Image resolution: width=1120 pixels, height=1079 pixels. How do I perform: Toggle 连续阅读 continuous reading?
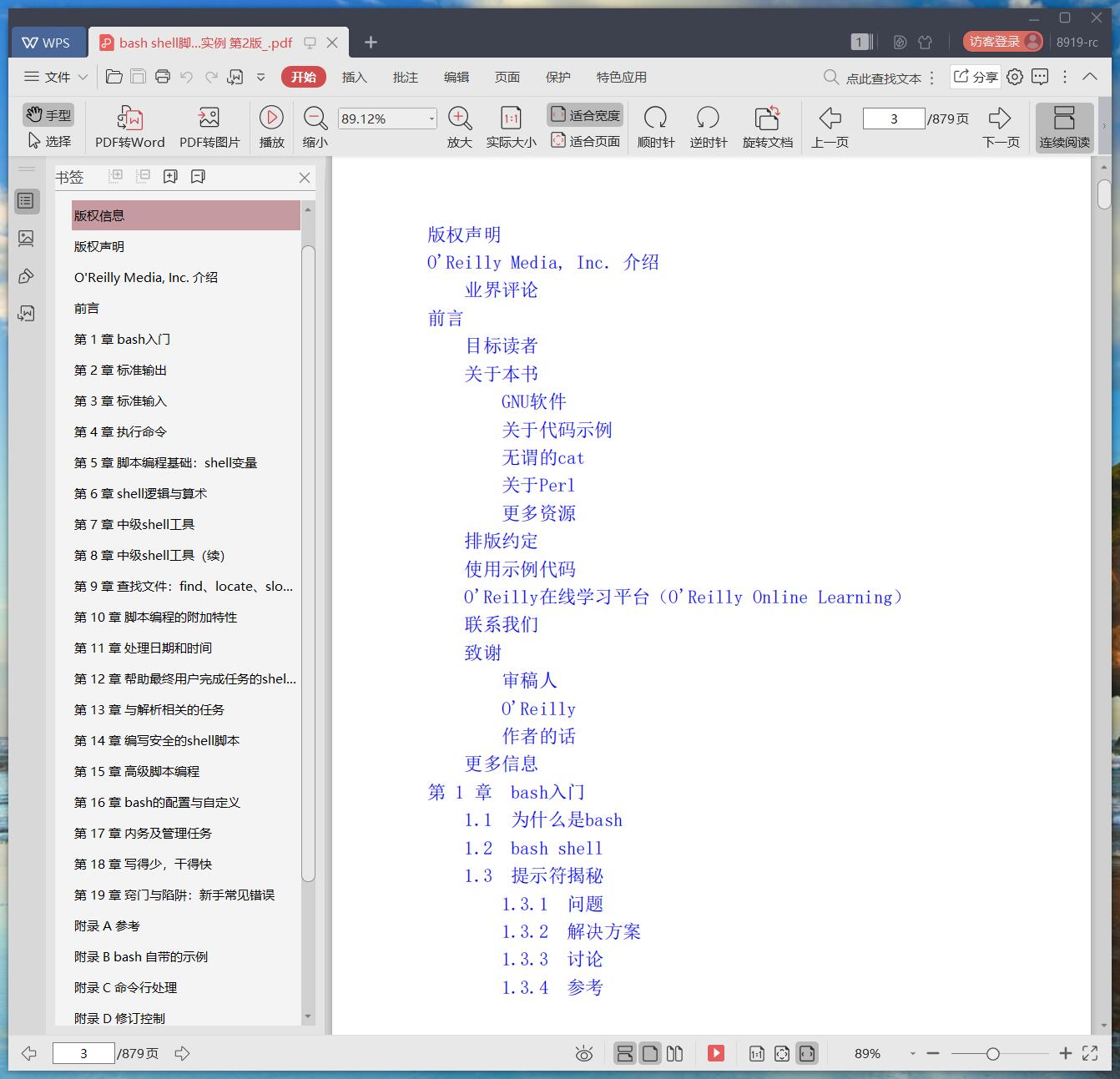(1064, 128)
